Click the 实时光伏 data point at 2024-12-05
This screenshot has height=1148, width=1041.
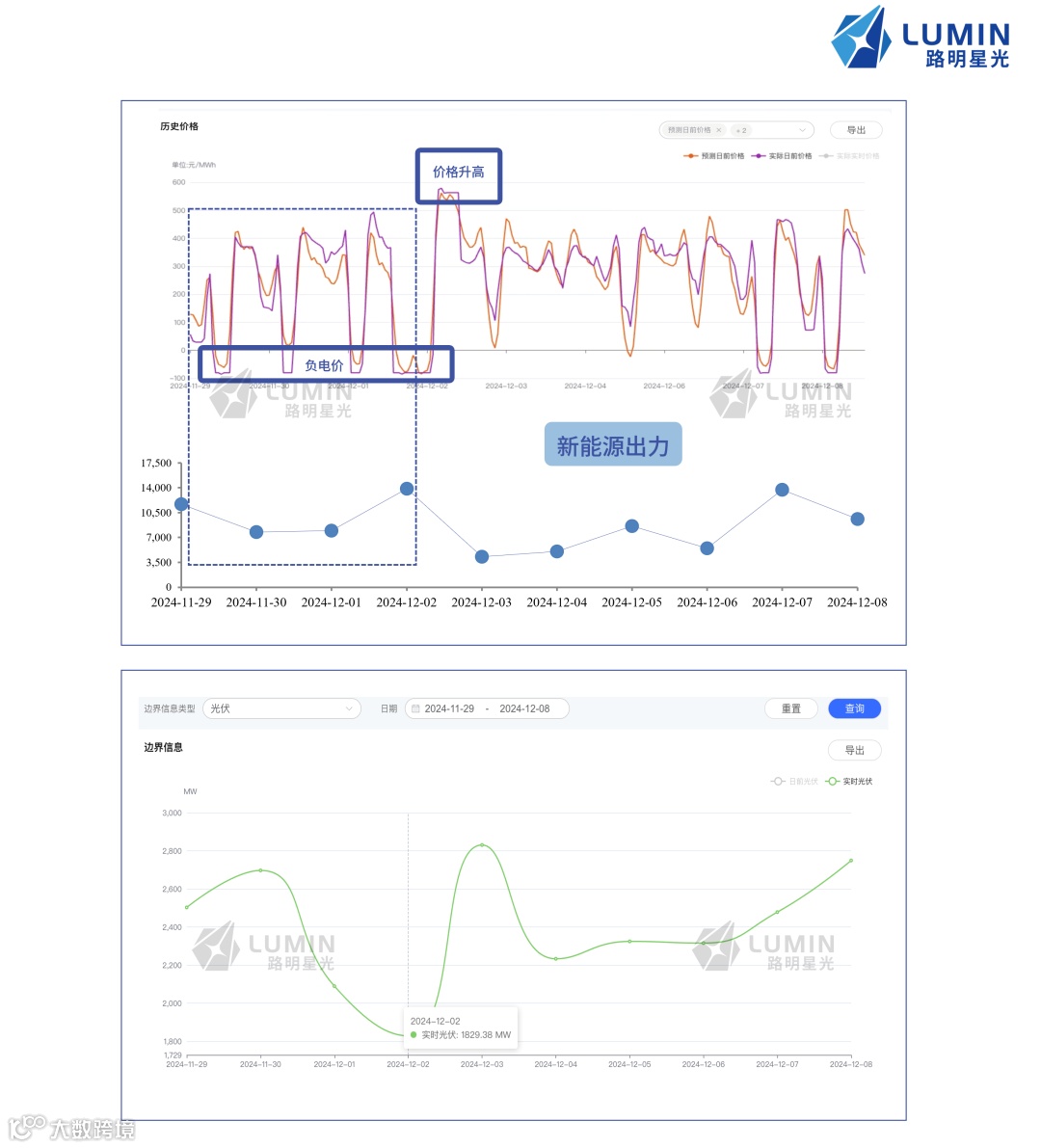click(629, 942)
